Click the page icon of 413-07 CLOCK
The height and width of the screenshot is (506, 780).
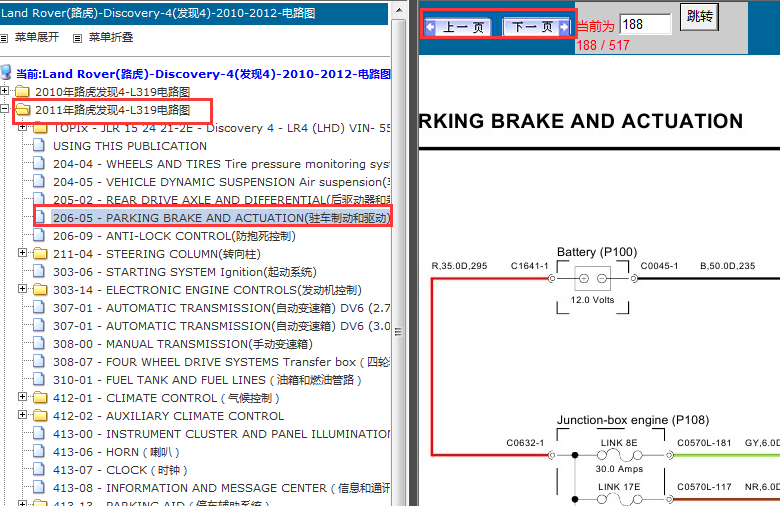tap(39, 469)
